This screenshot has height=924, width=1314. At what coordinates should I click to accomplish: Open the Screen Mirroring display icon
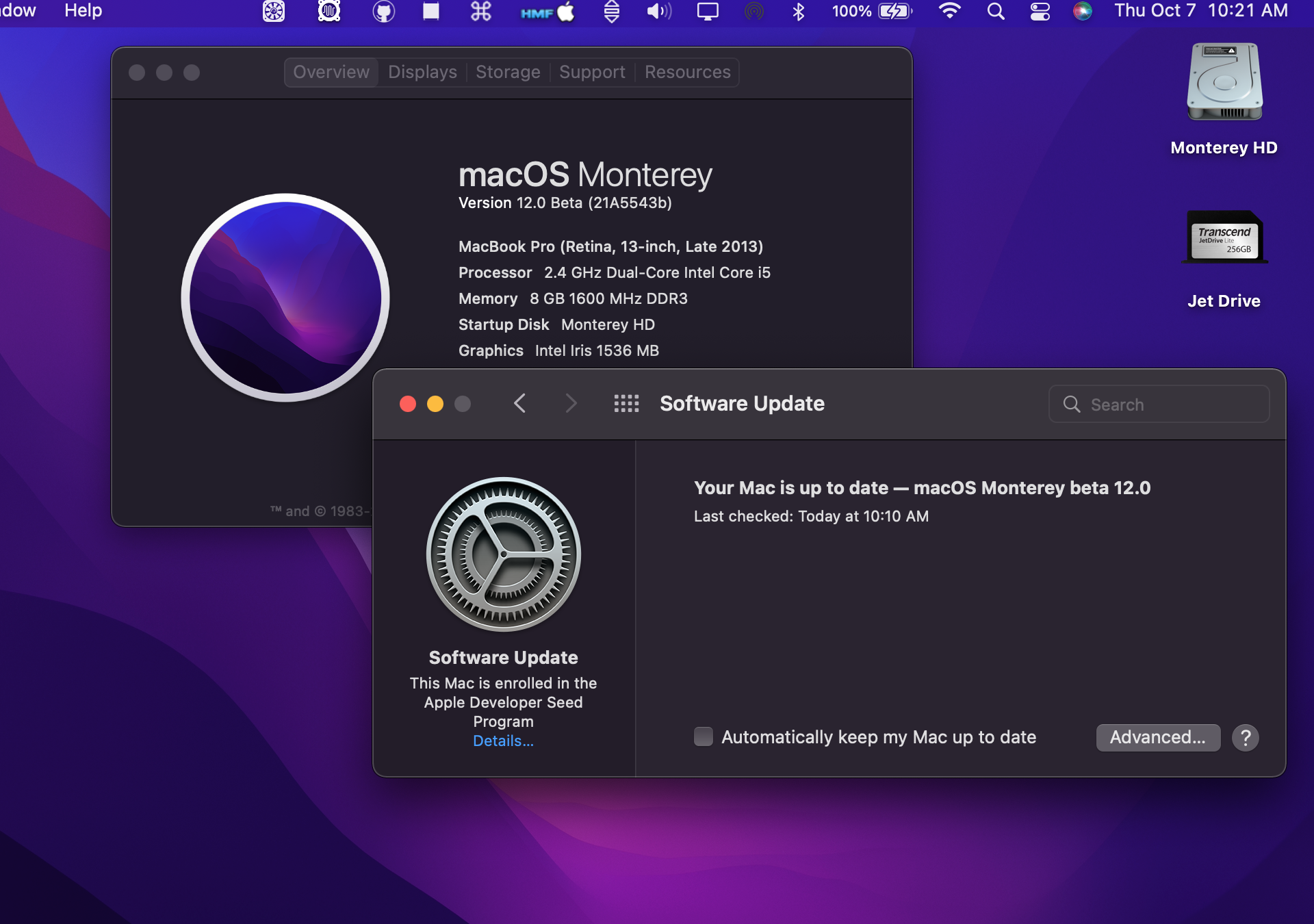[708, 11]
